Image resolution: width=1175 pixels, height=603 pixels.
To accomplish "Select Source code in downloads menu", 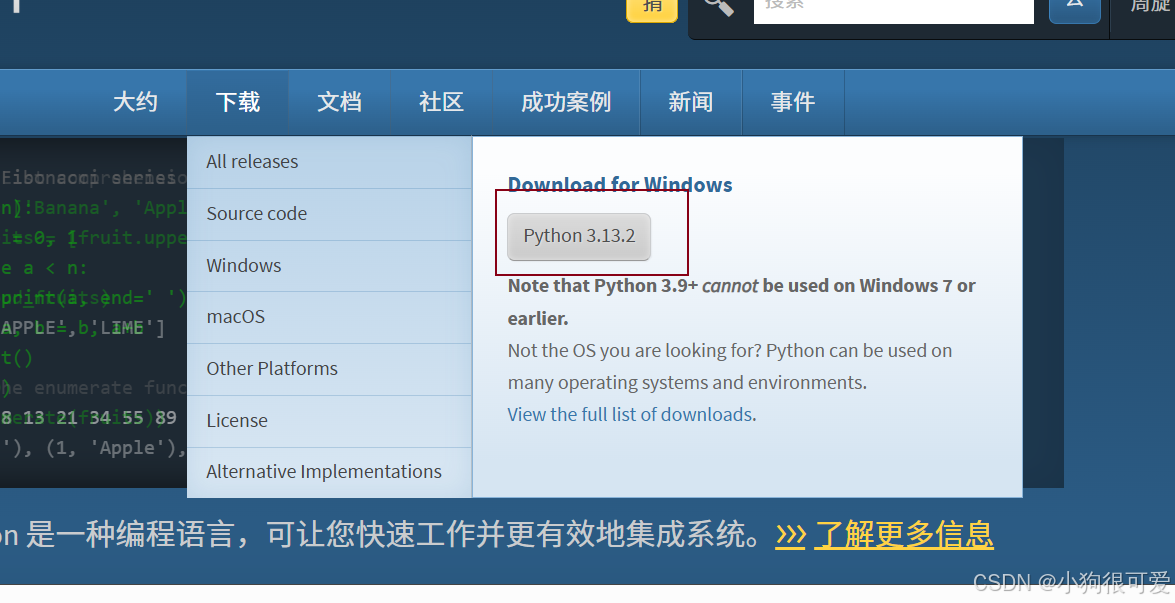I will tap(329, 213).
